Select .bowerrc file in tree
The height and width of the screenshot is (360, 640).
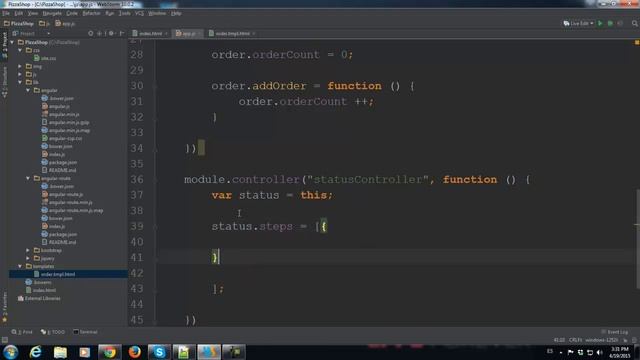coord(38,282)
